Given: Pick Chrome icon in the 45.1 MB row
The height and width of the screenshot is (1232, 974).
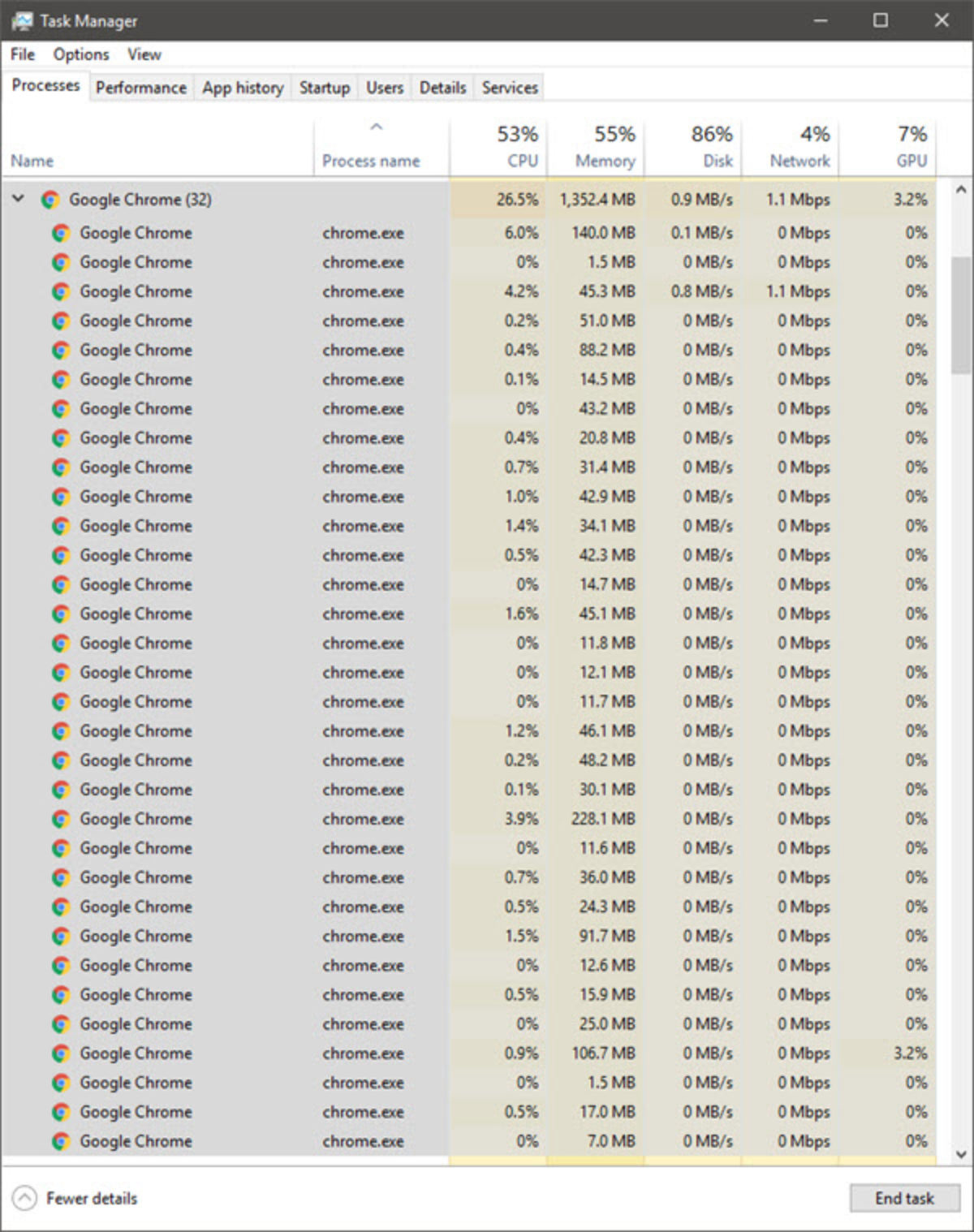Looking at the screenshot, I should (x=61, y=614).
